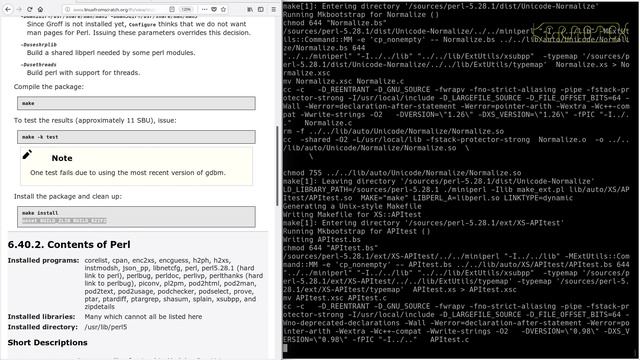Click the Note pencil icon
This screenshot has height=360, width=640.
click(27, 155)
